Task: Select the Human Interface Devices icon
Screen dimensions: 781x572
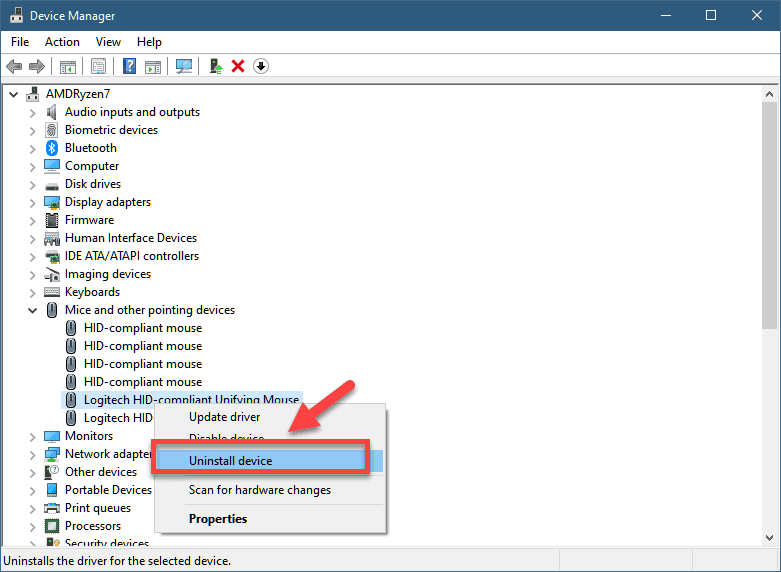Action: (x=52, y=239)
